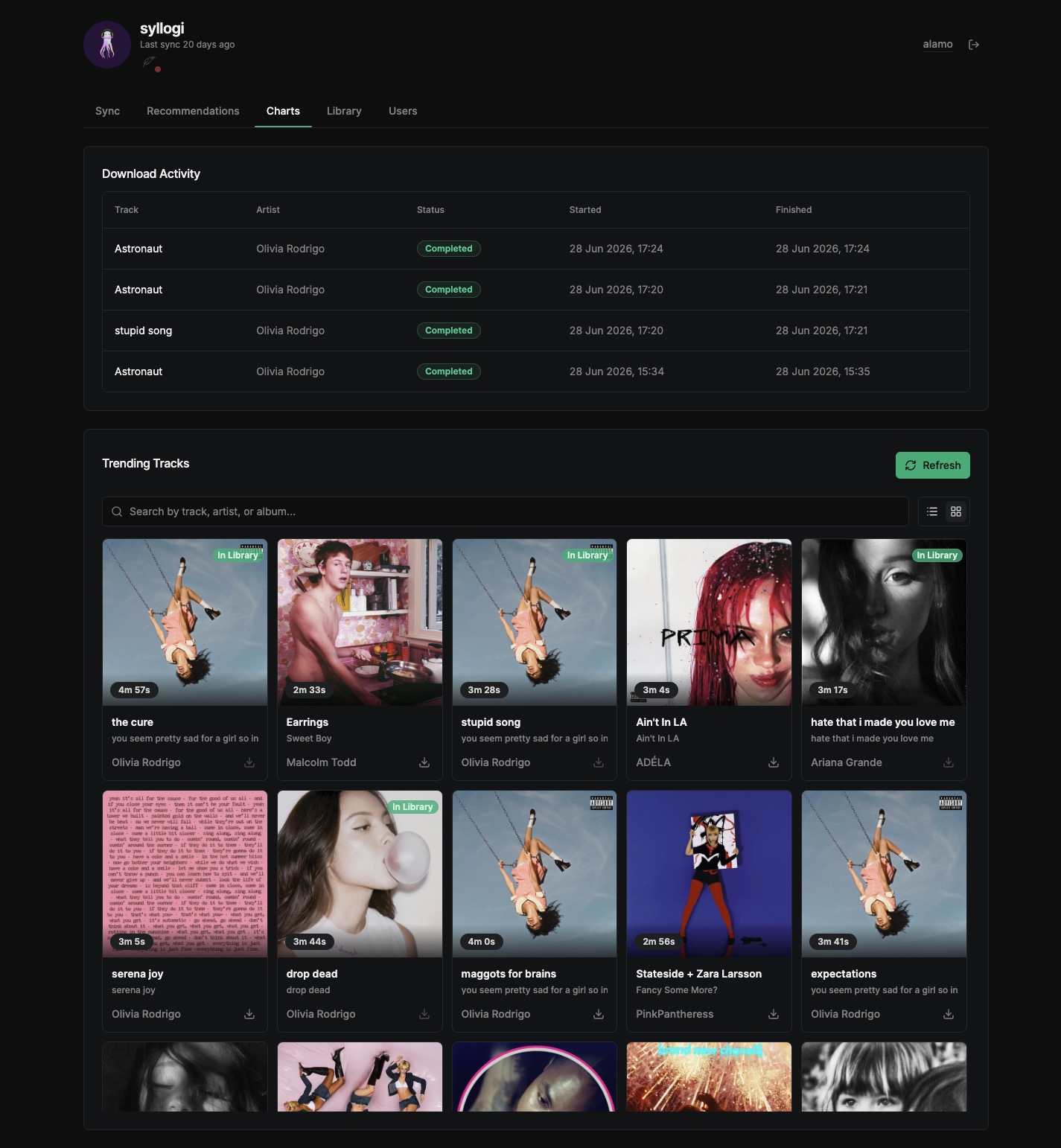Viewport: 1061px width, 1148px height.
Task: Open the Users tab
Action: [403, 111]
